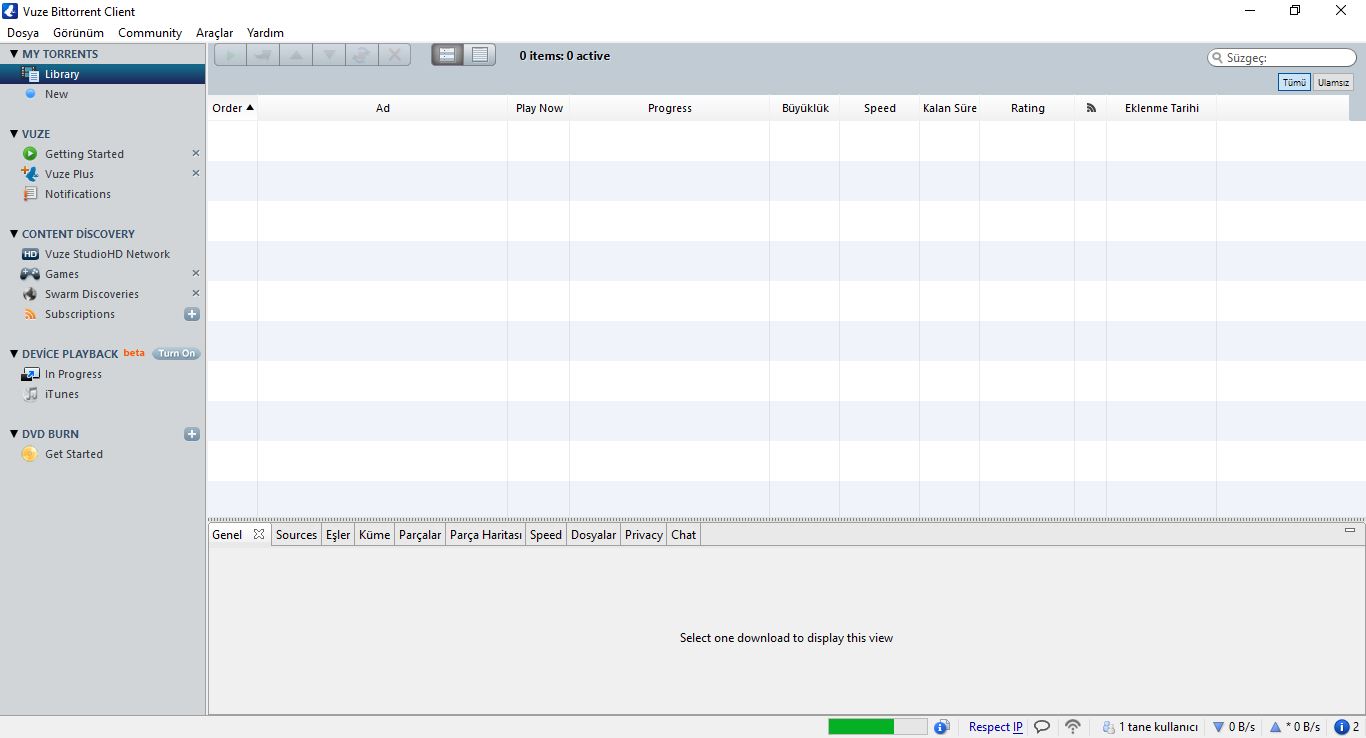Switch to the Sources tab
This screenshot has width=1366, height=738.
pyautogui.click(x=296, y=535)
